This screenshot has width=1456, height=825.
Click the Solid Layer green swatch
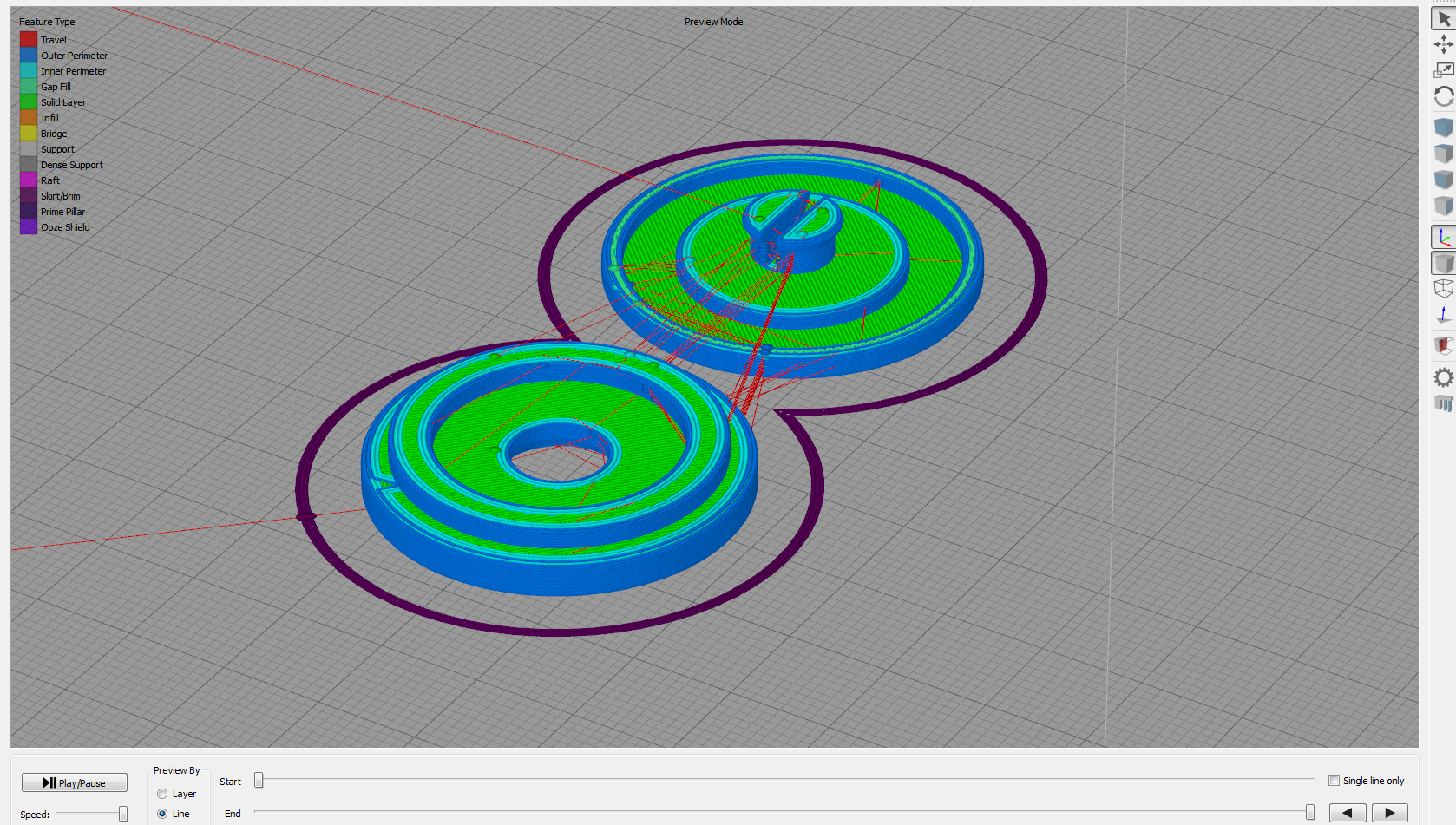point(29,101)
